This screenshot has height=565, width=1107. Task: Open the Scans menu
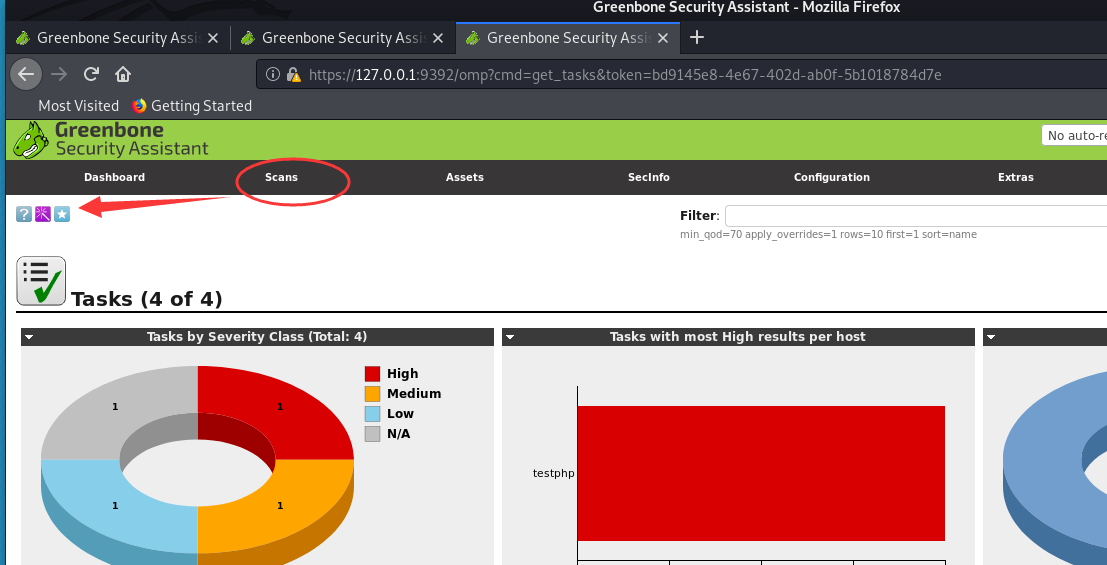coord(282,177)
